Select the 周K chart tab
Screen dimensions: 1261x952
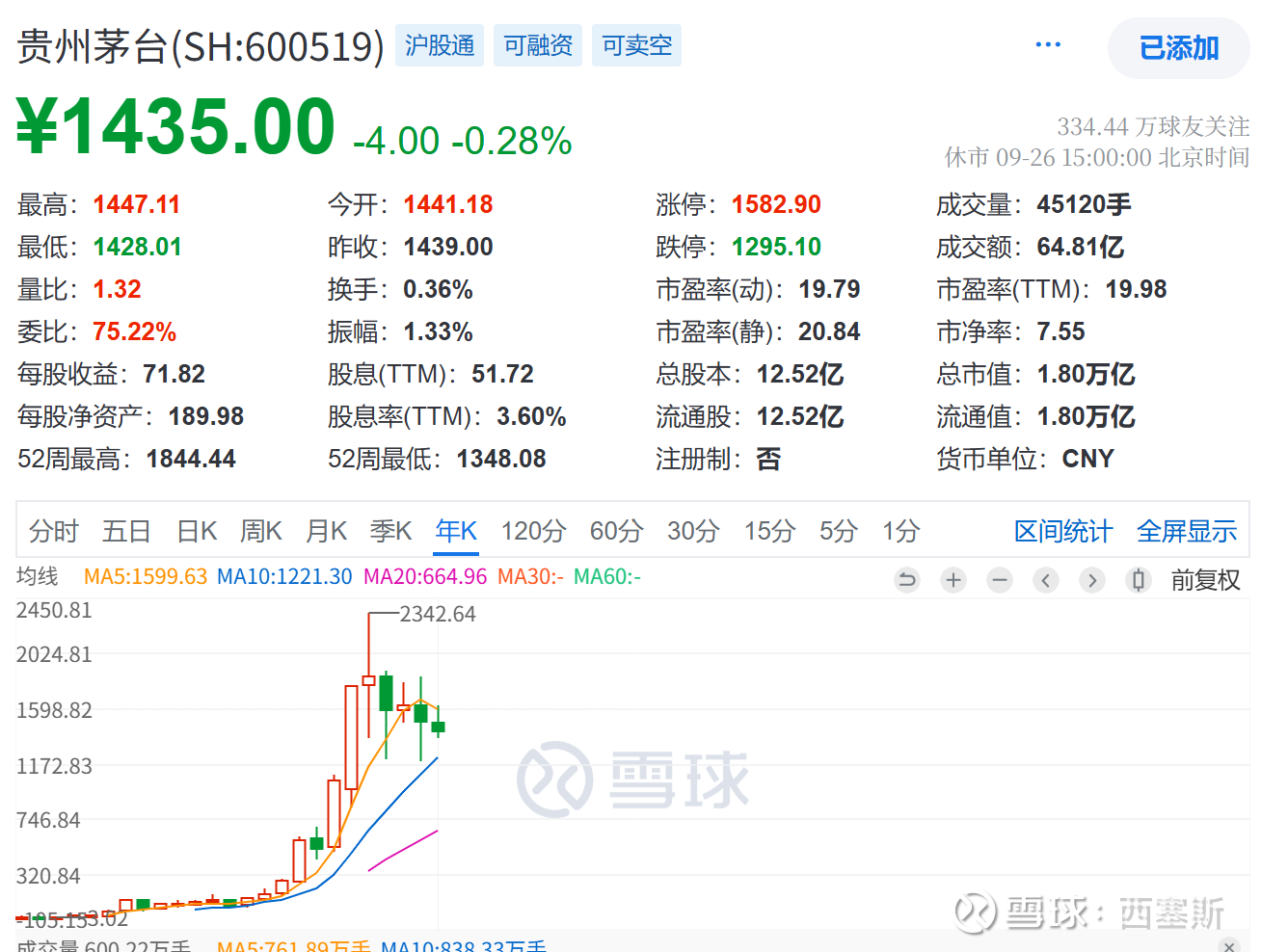pos(260,531)
